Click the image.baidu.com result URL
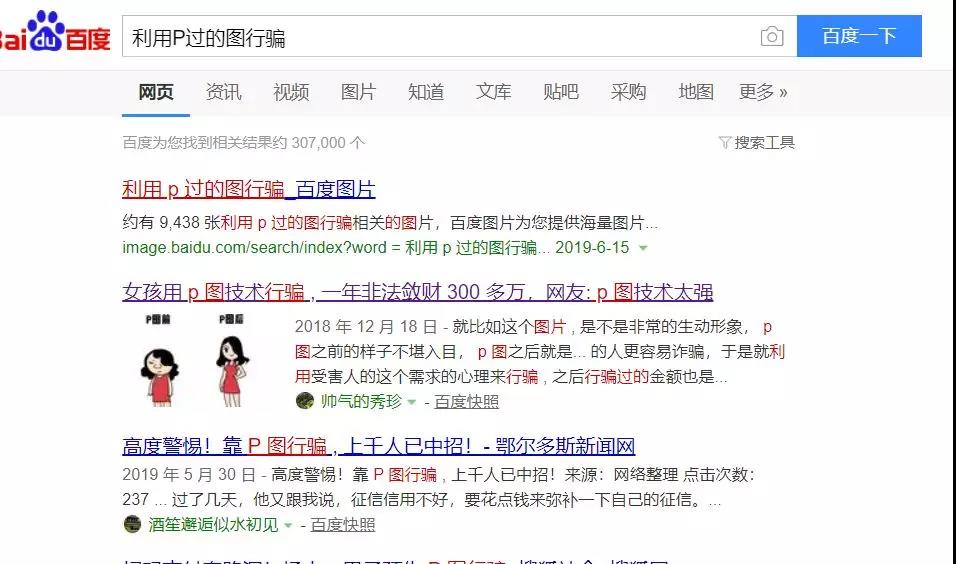956x564 pixels. 376,248
